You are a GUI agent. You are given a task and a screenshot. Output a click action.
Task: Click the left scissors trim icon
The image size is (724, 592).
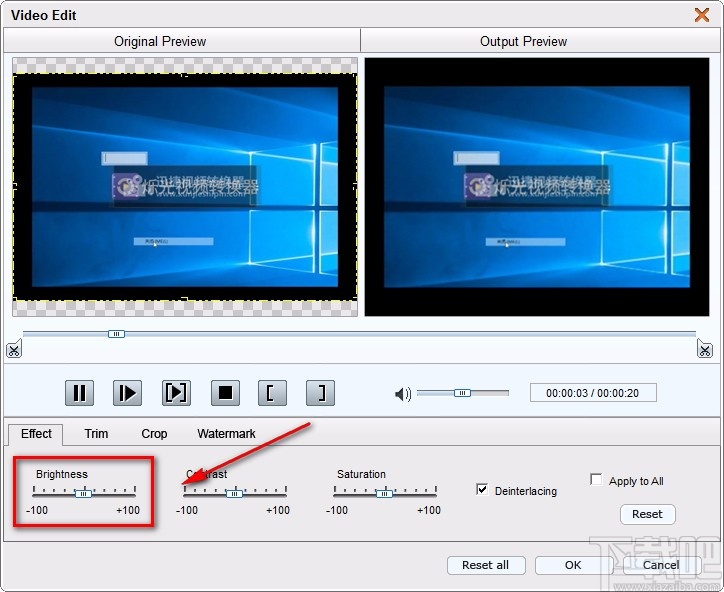pyautogui.click(x=14, y=350)
